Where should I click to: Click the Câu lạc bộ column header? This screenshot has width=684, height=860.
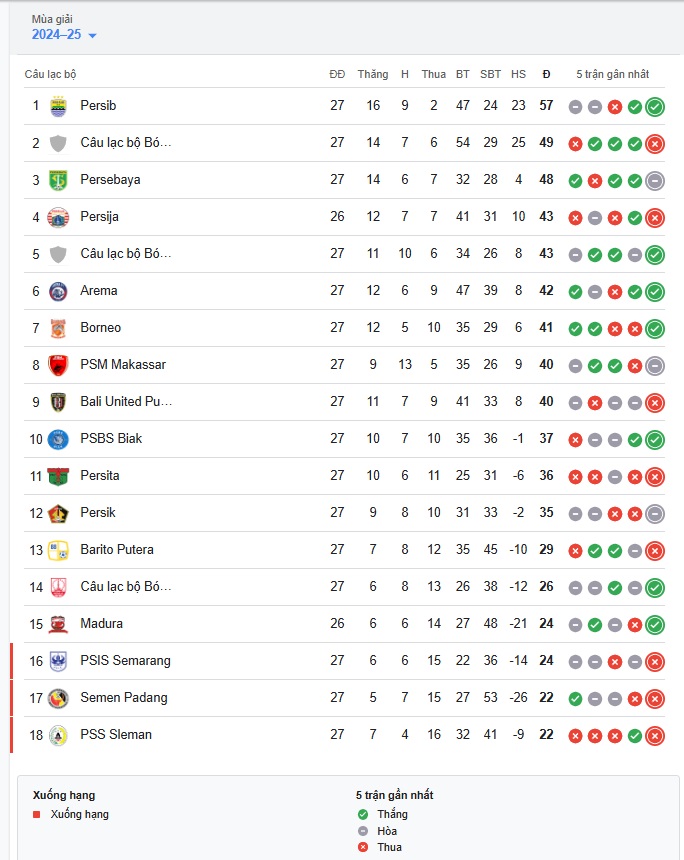[x=50, y=74]
